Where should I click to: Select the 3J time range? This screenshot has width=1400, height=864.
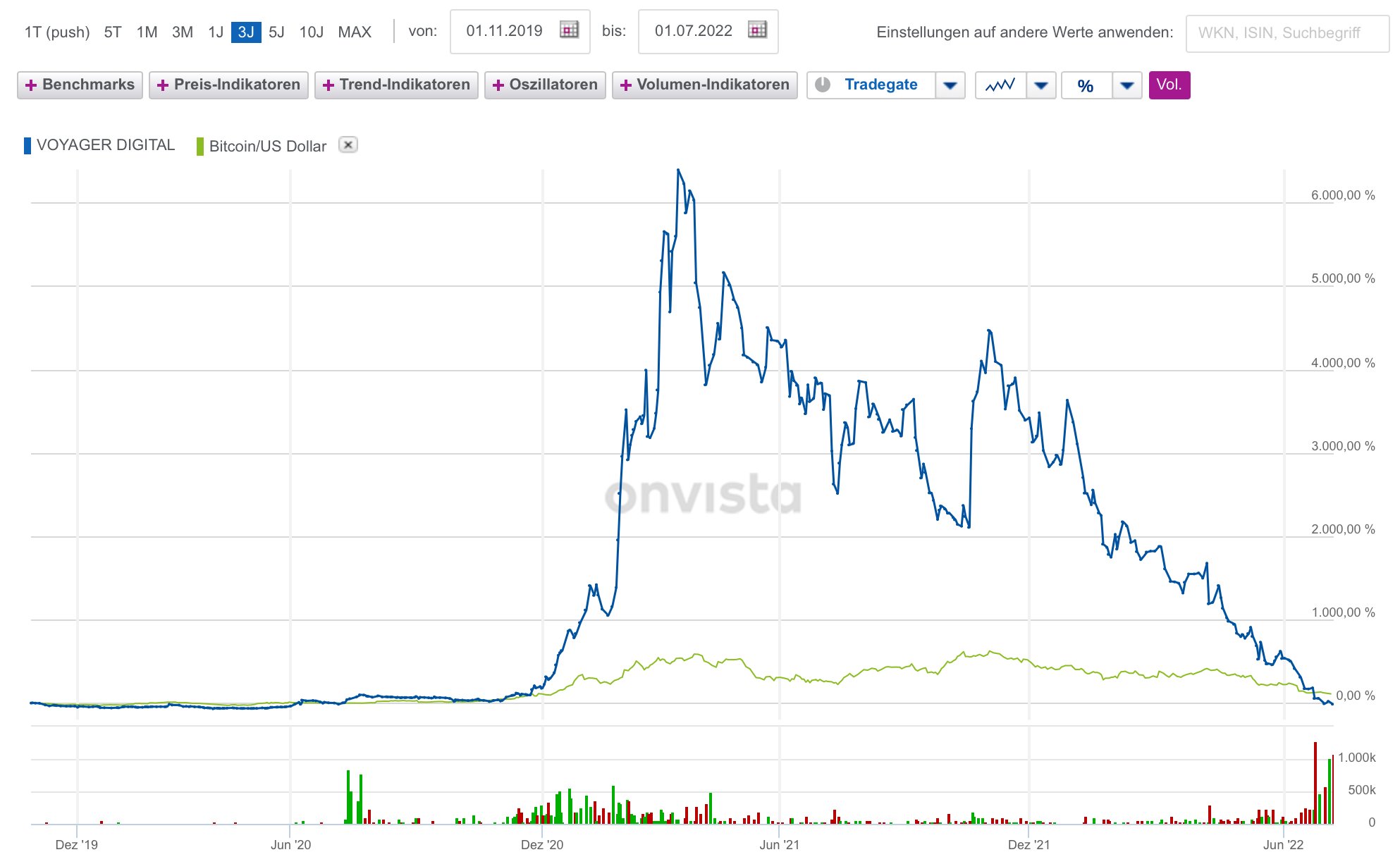point(245,32)
